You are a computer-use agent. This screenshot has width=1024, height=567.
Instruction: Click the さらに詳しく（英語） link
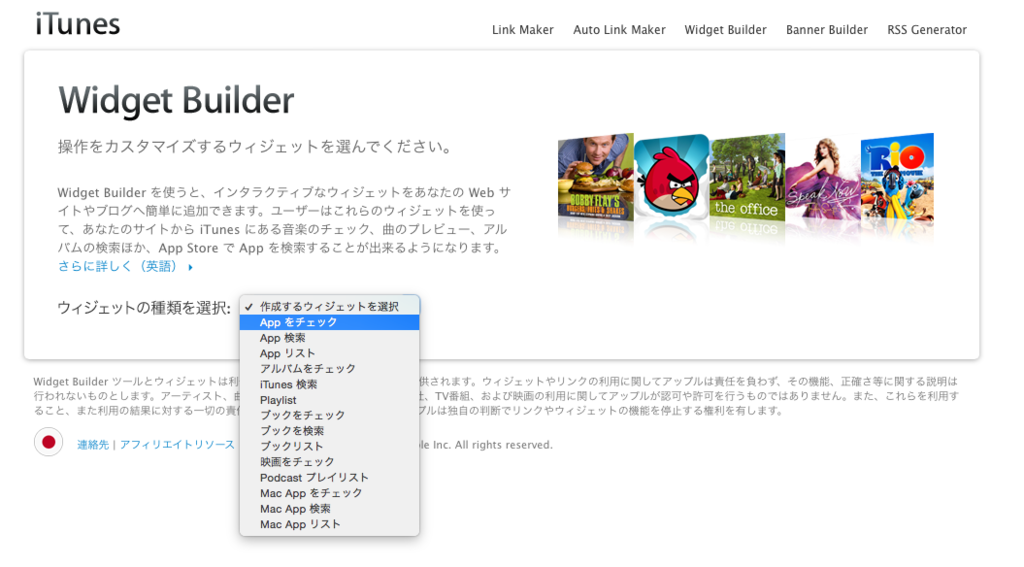pos(125,267)
